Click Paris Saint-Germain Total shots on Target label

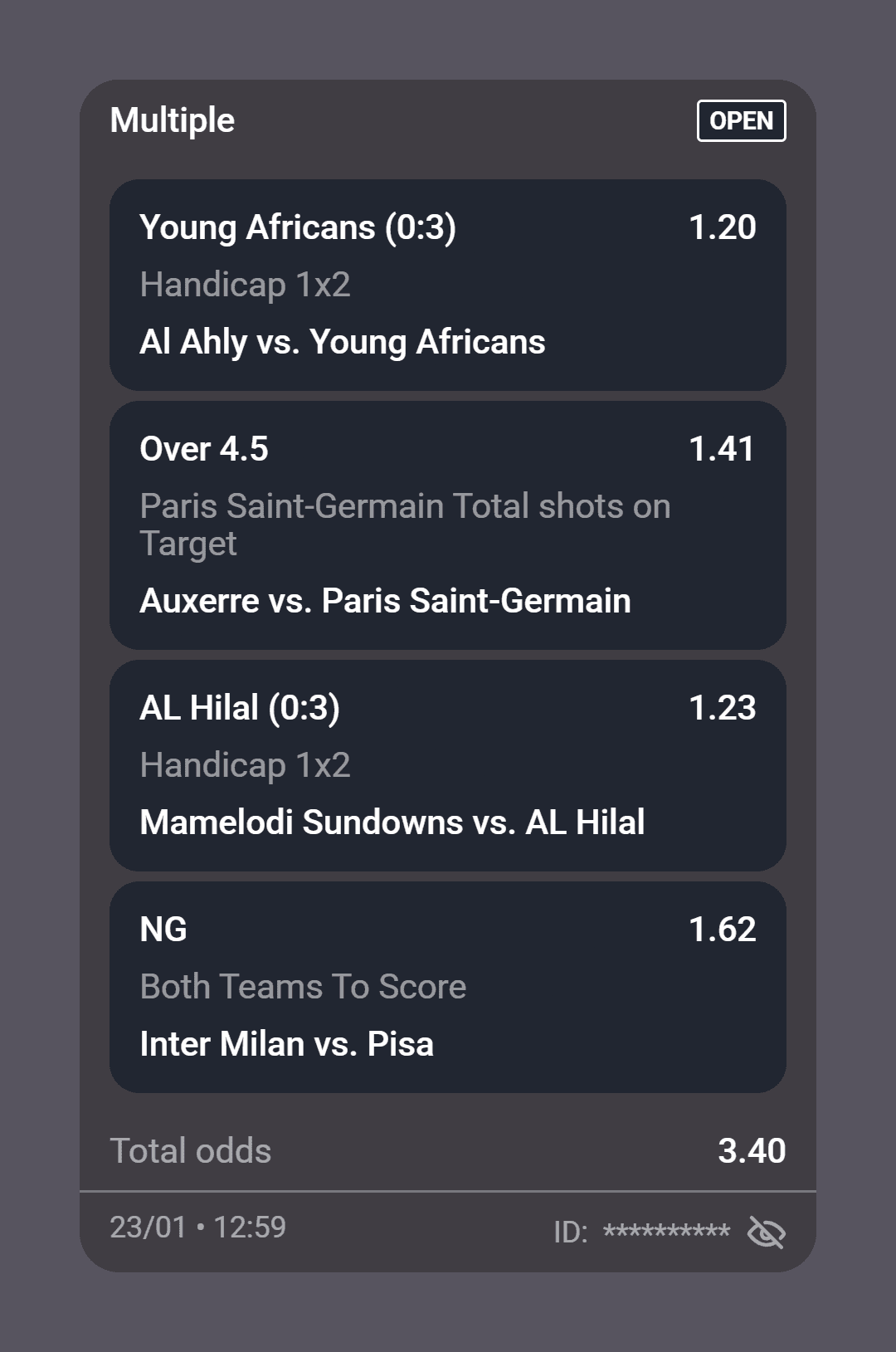[405, 525]
